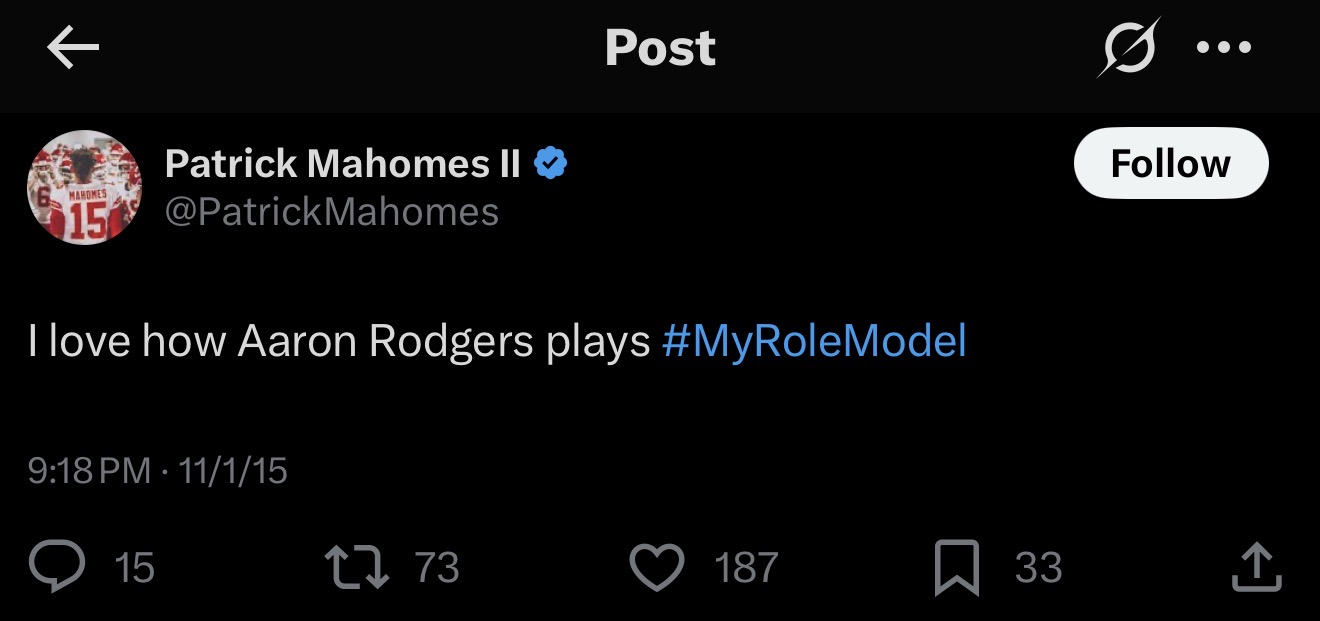Tap the Patrick Mahomes II display name
Viewport: 1320px width, 621px height.
(342, 163)
